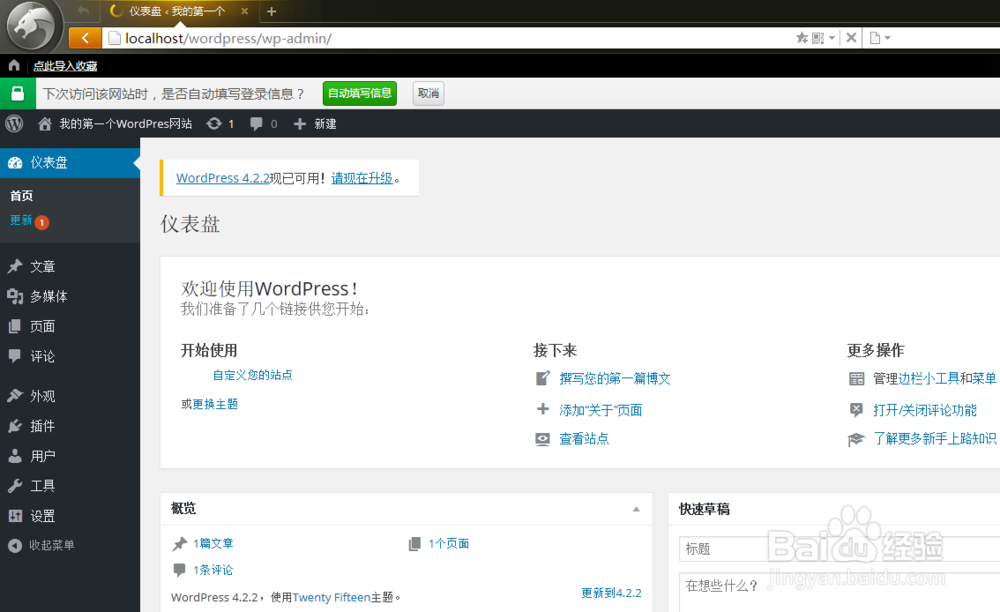Select 首页 under the 仪表盘 menu
Image resolution: width=1000 pixels, height=612 pixels.
pyautogui.click(x=21, y=195)
